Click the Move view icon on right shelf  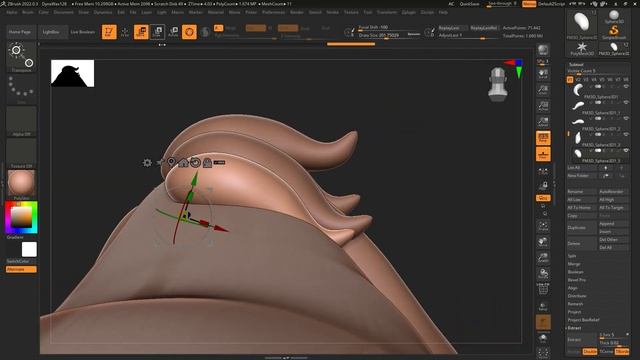[543, 242]
